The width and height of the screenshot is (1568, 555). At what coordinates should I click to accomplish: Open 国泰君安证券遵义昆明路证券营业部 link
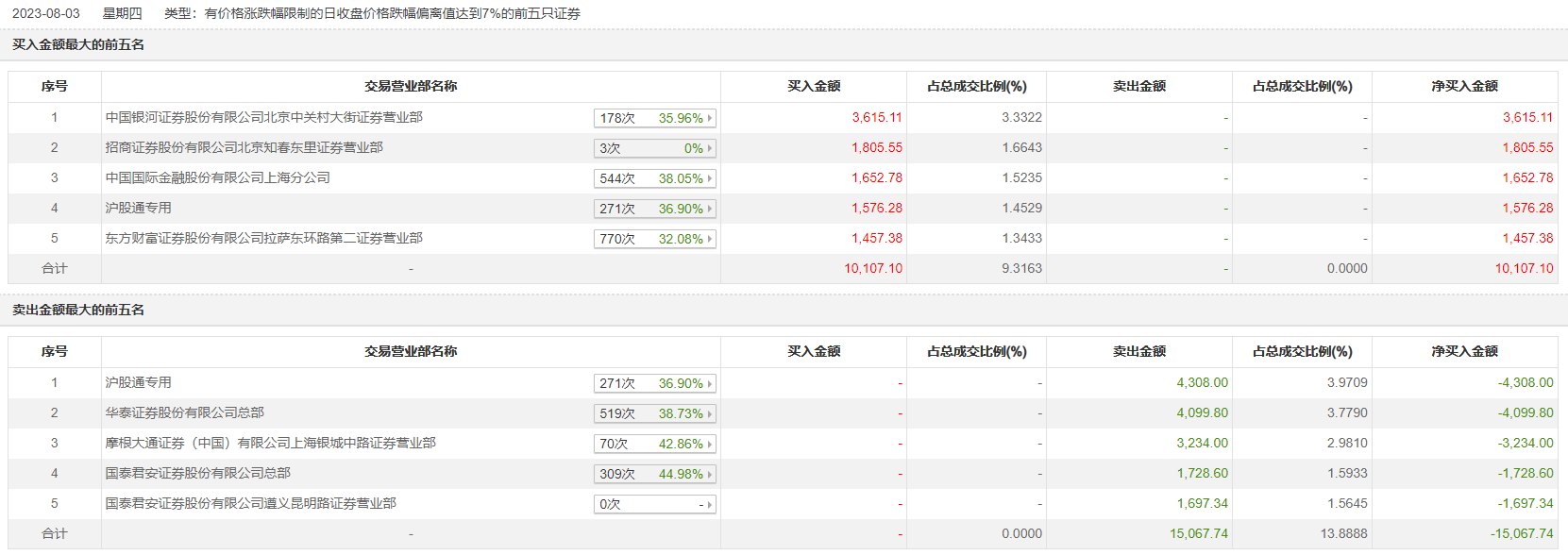(x=250, y=504)
